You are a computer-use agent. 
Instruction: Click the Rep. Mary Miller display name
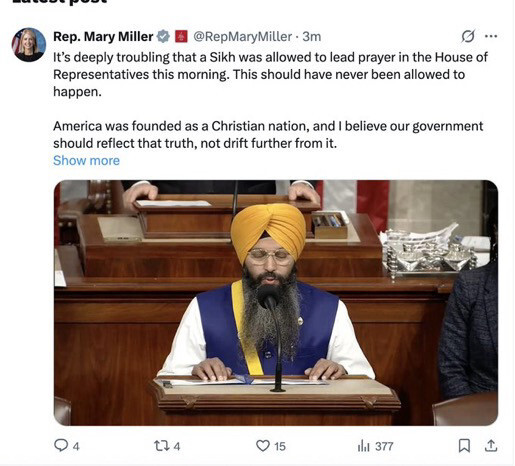pos(103,36)
